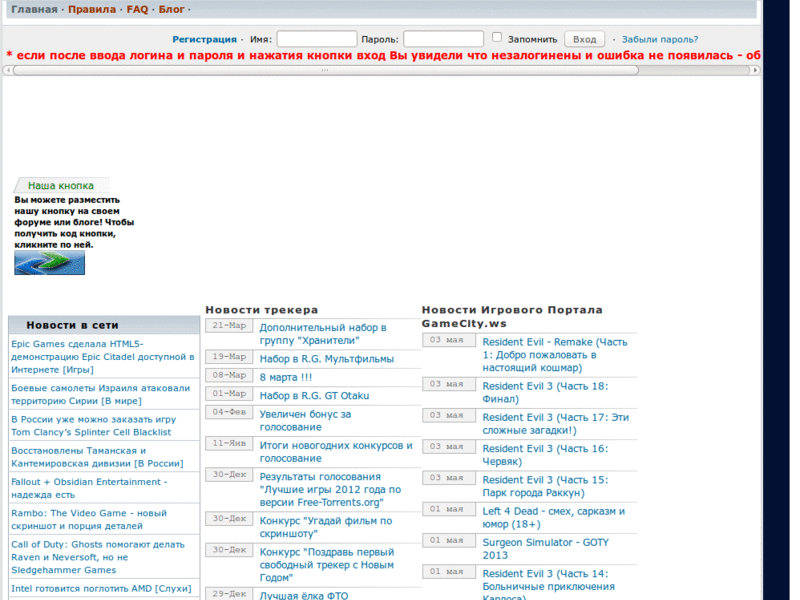This screenshot has width=800, height=600.
Task: Click the horizontal scrollbar thumb
Action: (x=326, y=70)
